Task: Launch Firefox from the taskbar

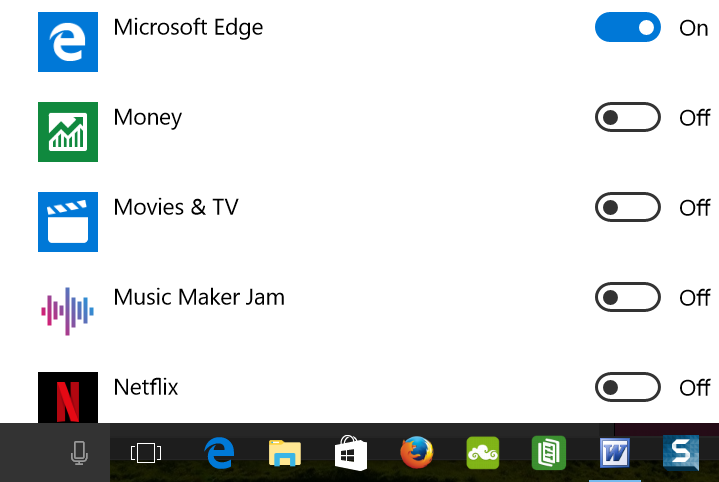Action: (417, 453)
